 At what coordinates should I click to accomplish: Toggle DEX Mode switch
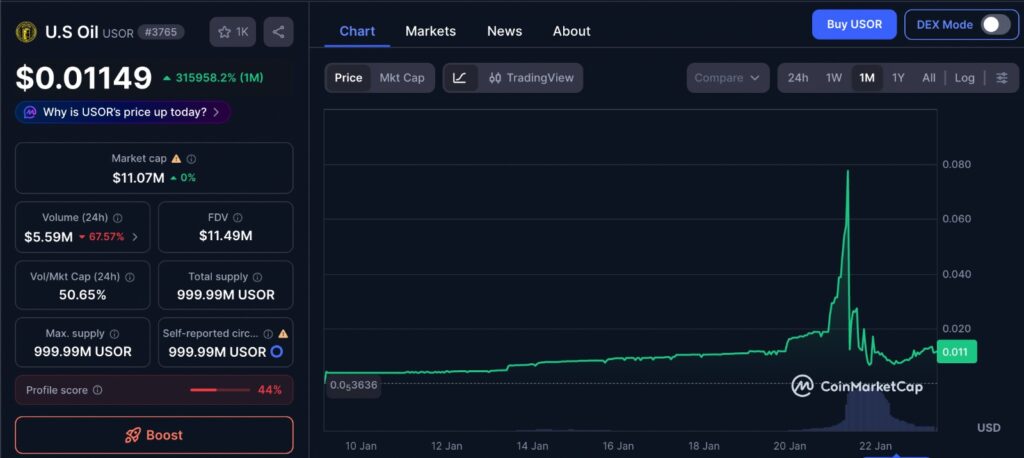tap(995, 25)
